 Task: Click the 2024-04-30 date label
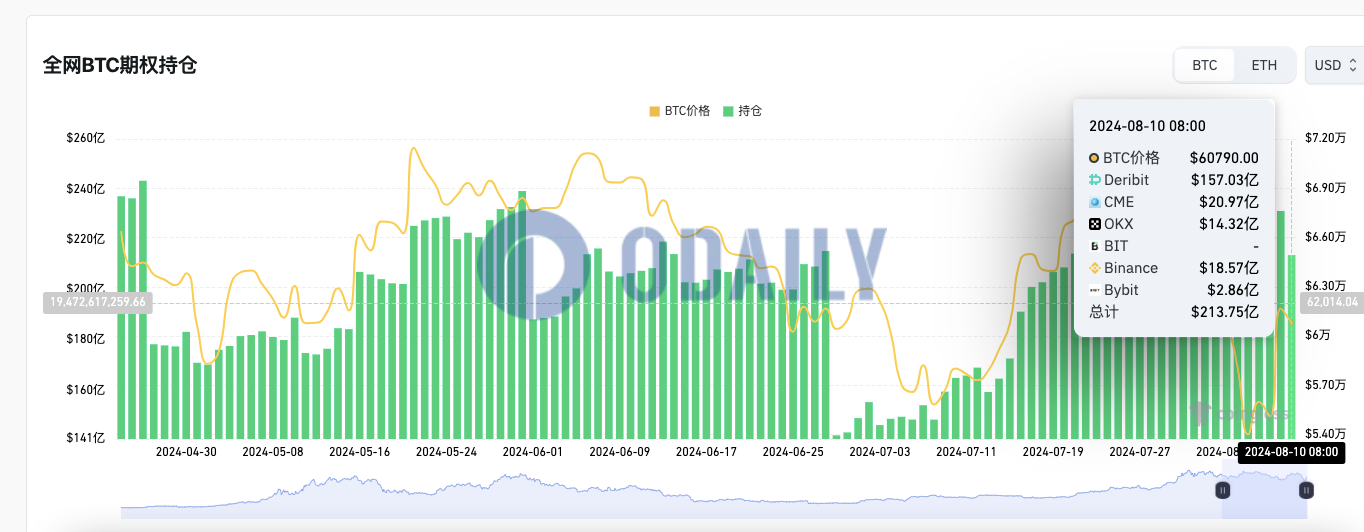coord(186,452)
